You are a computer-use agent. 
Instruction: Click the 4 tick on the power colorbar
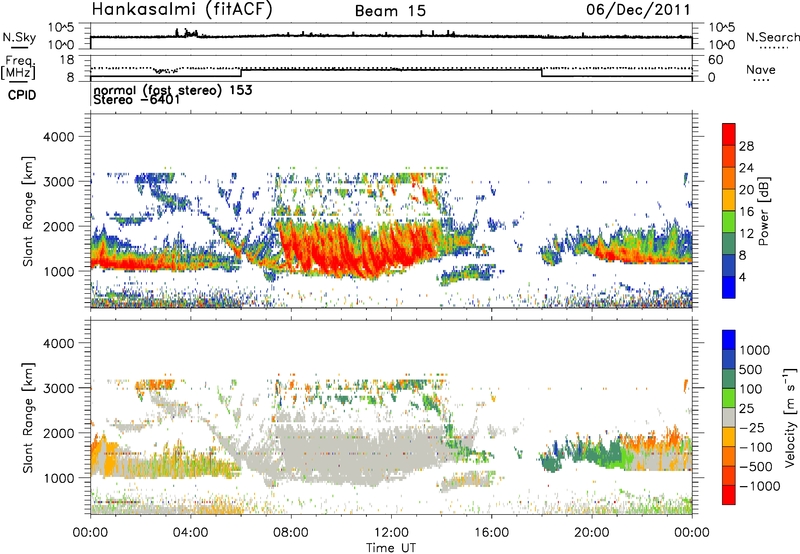(x=742, y=277)
